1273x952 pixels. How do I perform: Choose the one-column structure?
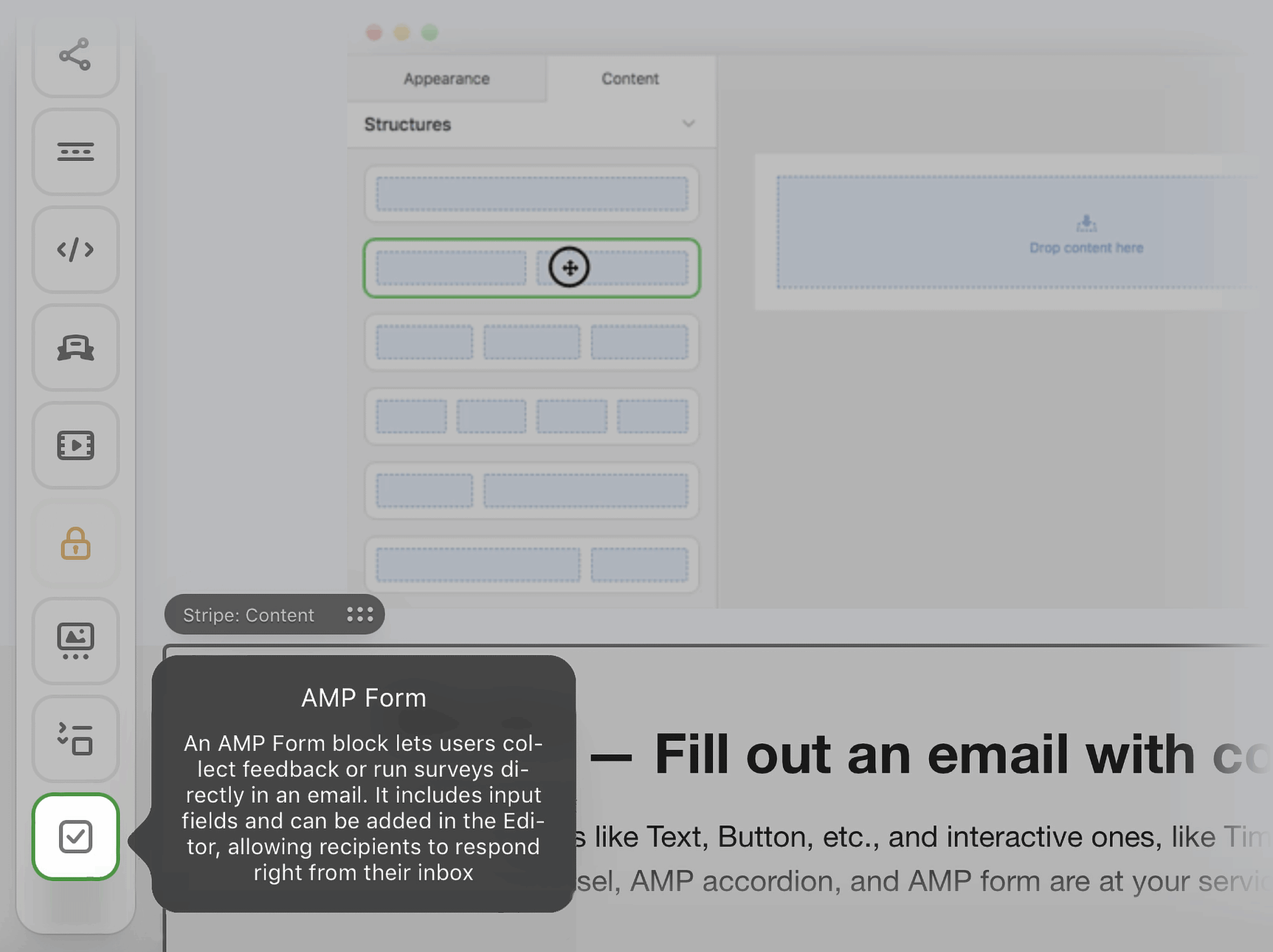(x=531, y=194)
